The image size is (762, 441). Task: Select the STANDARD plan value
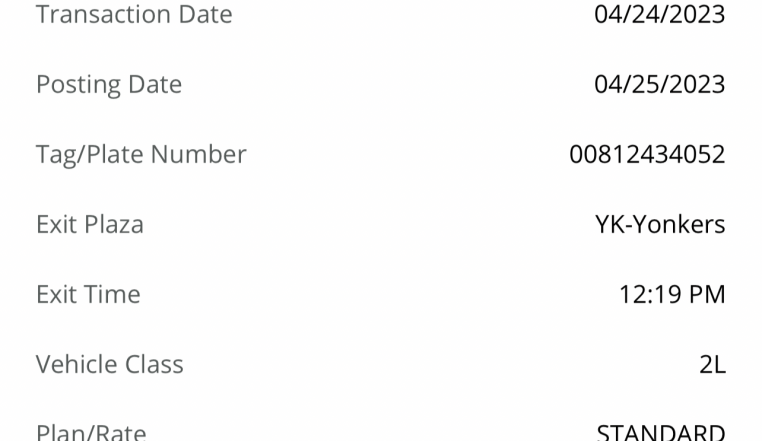[661, 432]
